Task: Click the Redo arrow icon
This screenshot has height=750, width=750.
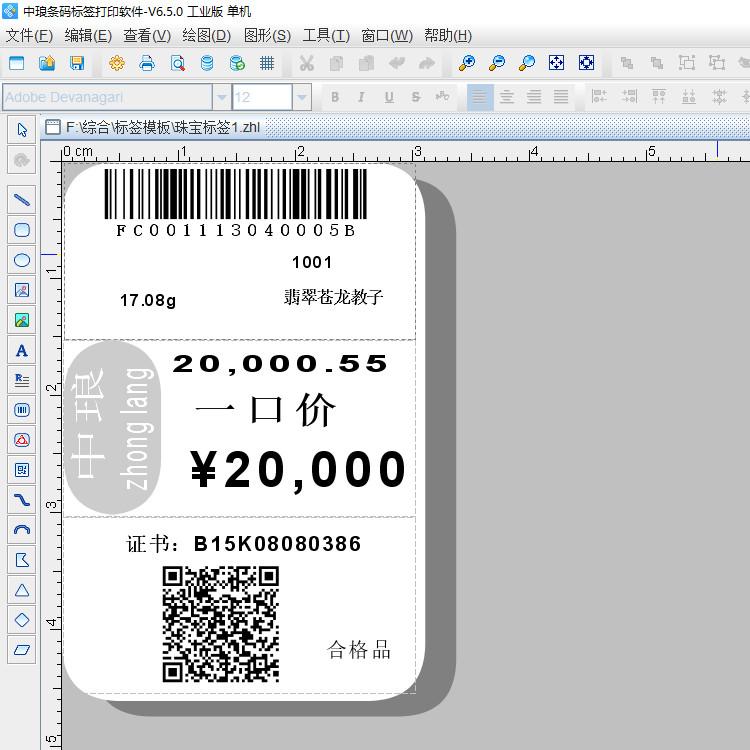Action: pyautogui.click(x=427, y=63)
